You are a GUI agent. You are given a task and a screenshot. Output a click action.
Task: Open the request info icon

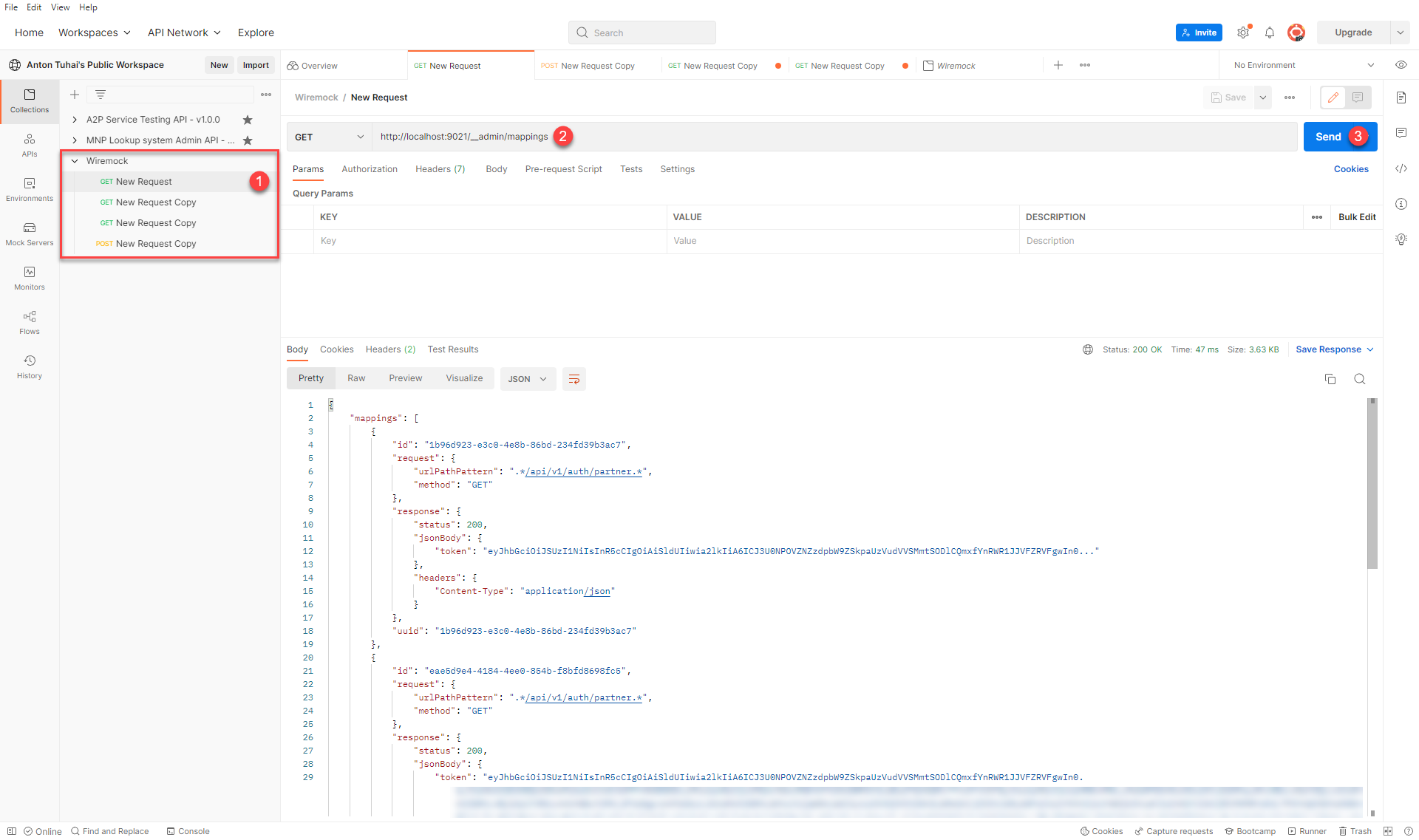[1401, 204]
